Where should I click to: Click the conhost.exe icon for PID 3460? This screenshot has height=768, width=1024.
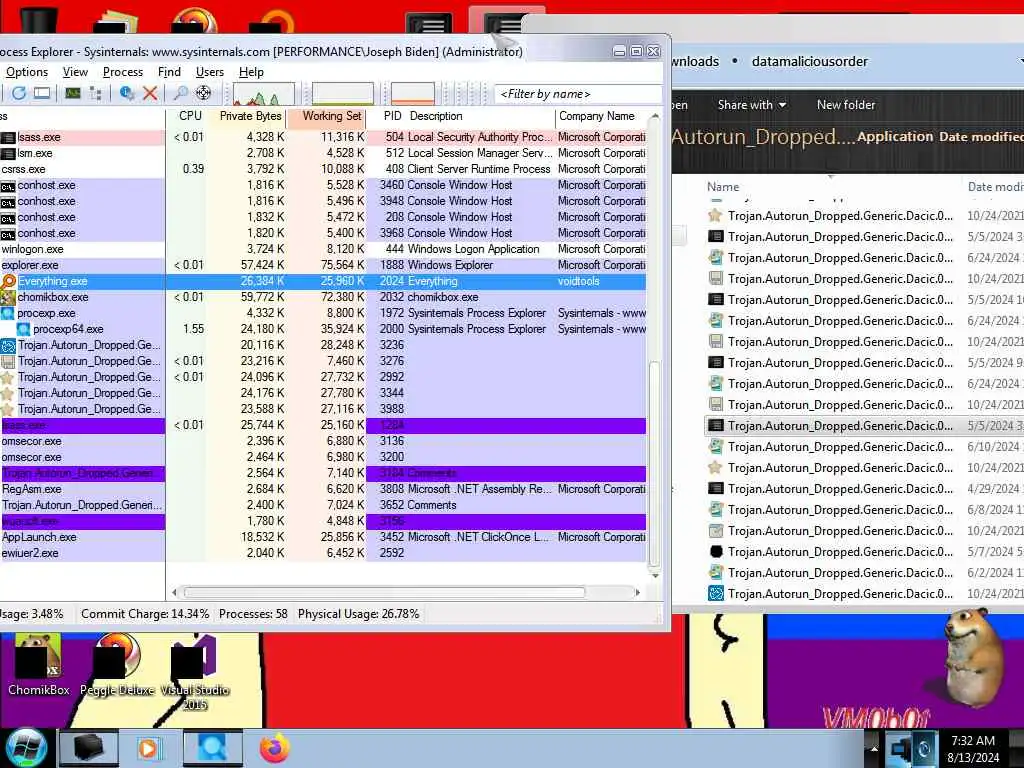(8, 186)
